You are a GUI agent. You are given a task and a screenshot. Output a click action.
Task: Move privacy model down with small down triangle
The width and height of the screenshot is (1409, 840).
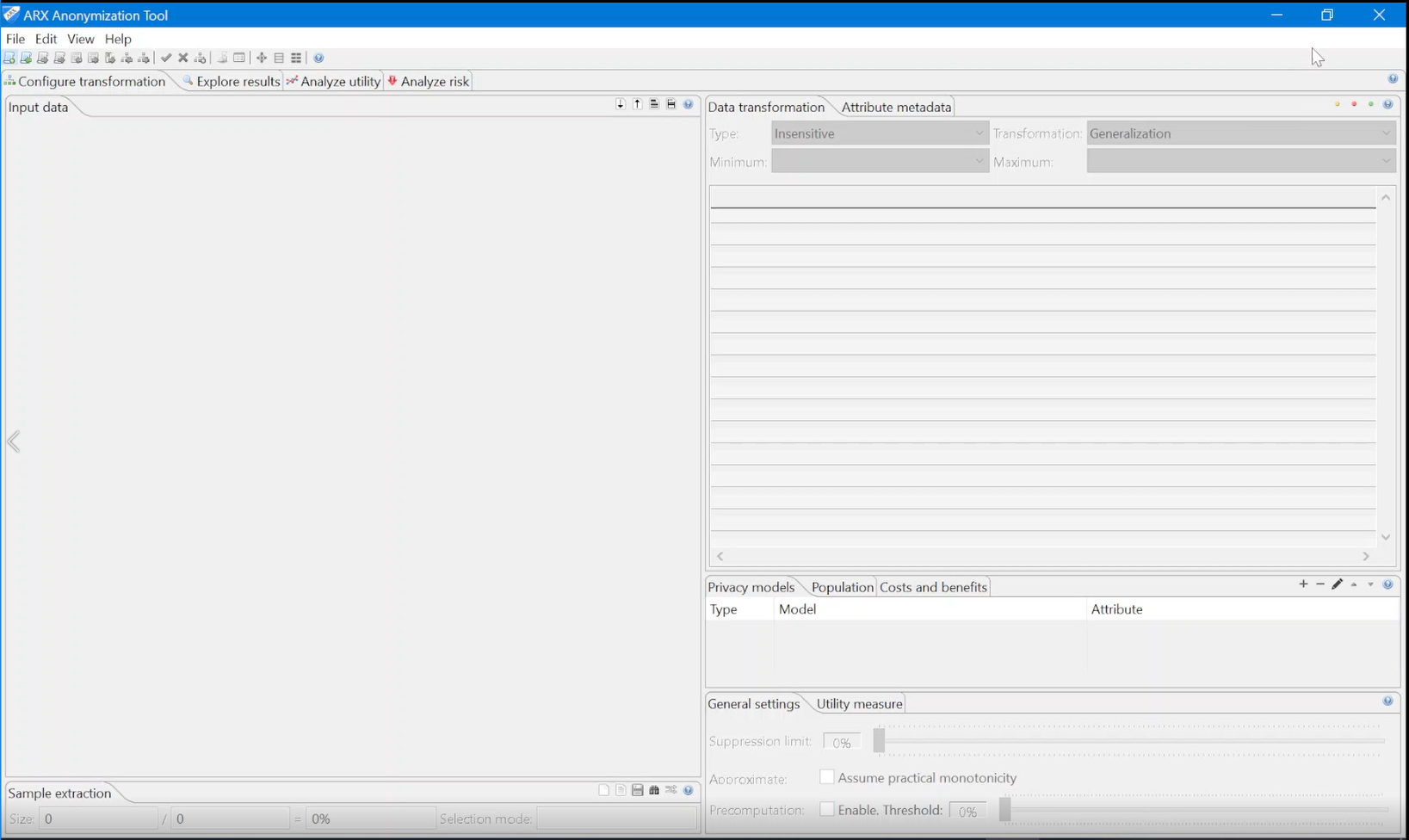pos(1371,585)
